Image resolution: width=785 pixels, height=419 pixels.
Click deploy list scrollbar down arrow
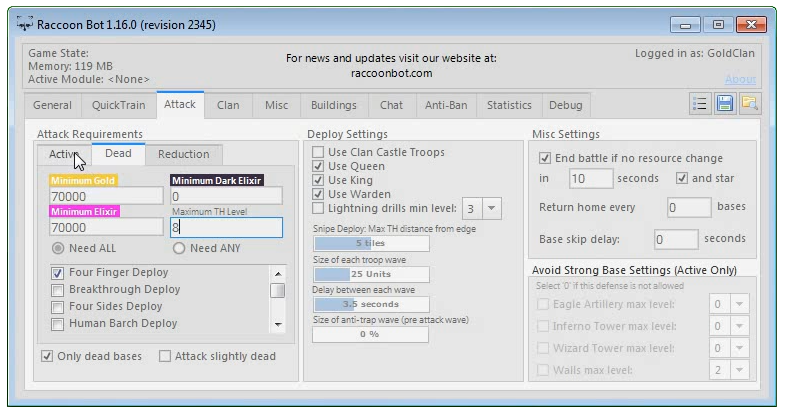pyautogui.click(x=278, y=325)
